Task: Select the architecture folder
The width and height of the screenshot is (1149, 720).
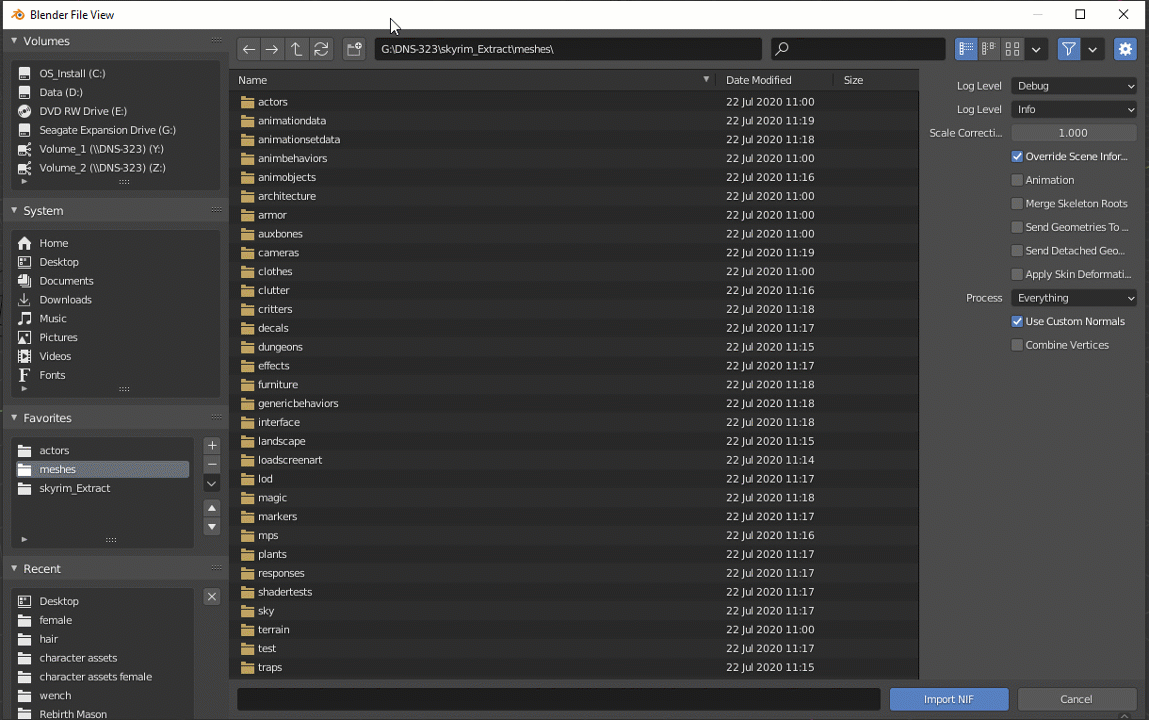Action: coord(574,196)
